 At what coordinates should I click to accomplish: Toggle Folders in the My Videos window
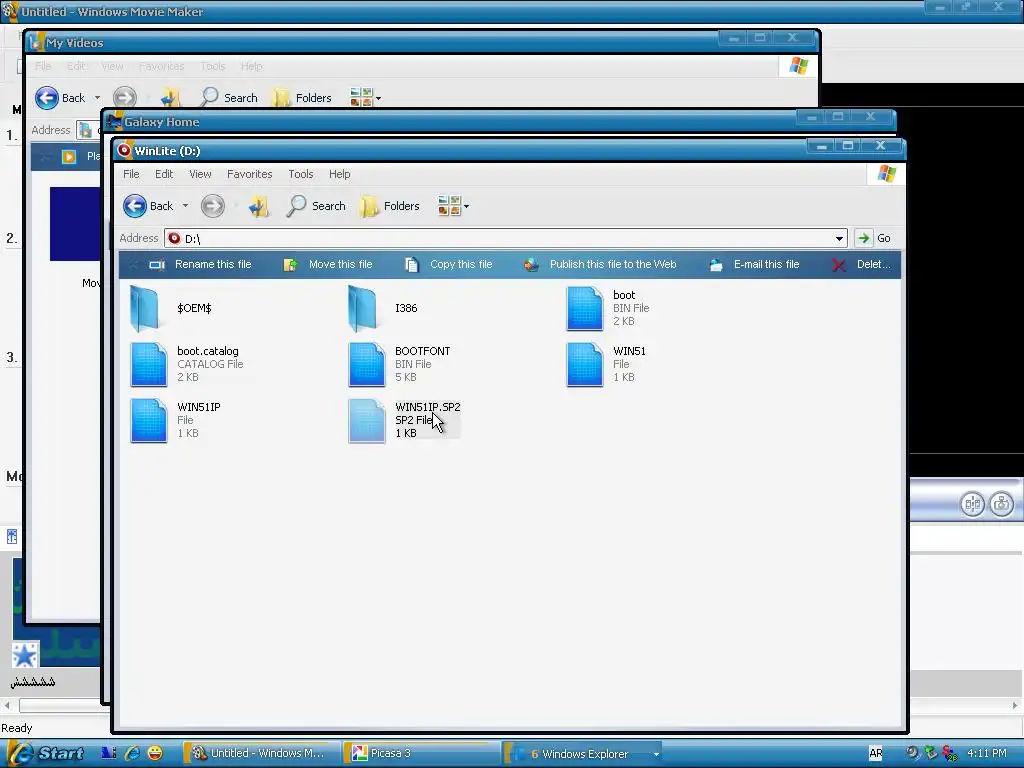coord(302,98)
